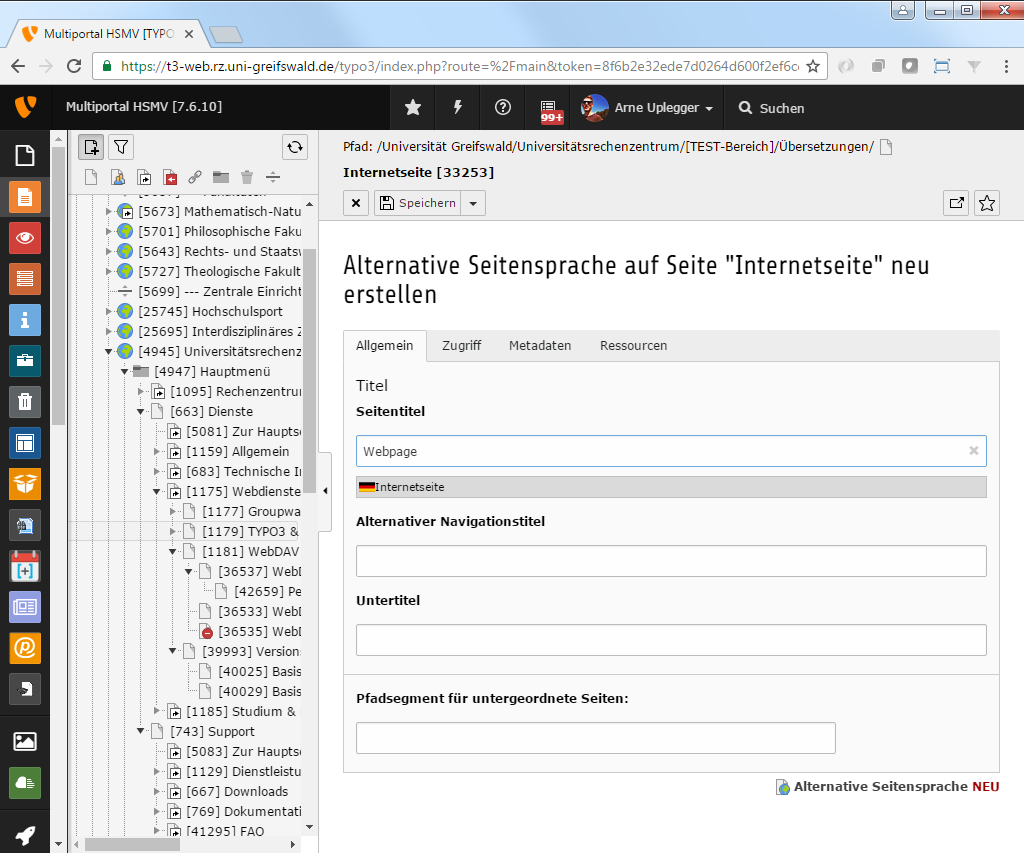Click the Untertitel input field
Image resolution: width=1024 pixels, height=853 pixels.
coord(670,640)
